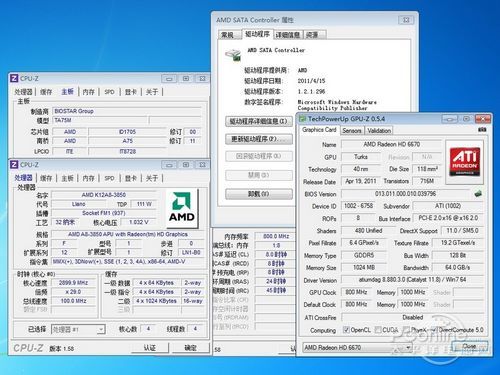This screenshot has height=375, width=500.
Task: Click the CPU-Z icon in the processor window title bar
Action: (14, 165)
